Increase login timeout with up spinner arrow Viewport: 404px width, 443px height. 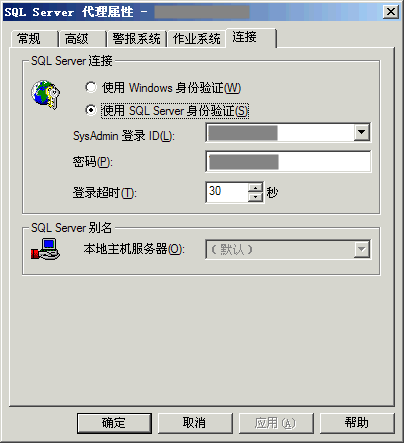(255, 188)
